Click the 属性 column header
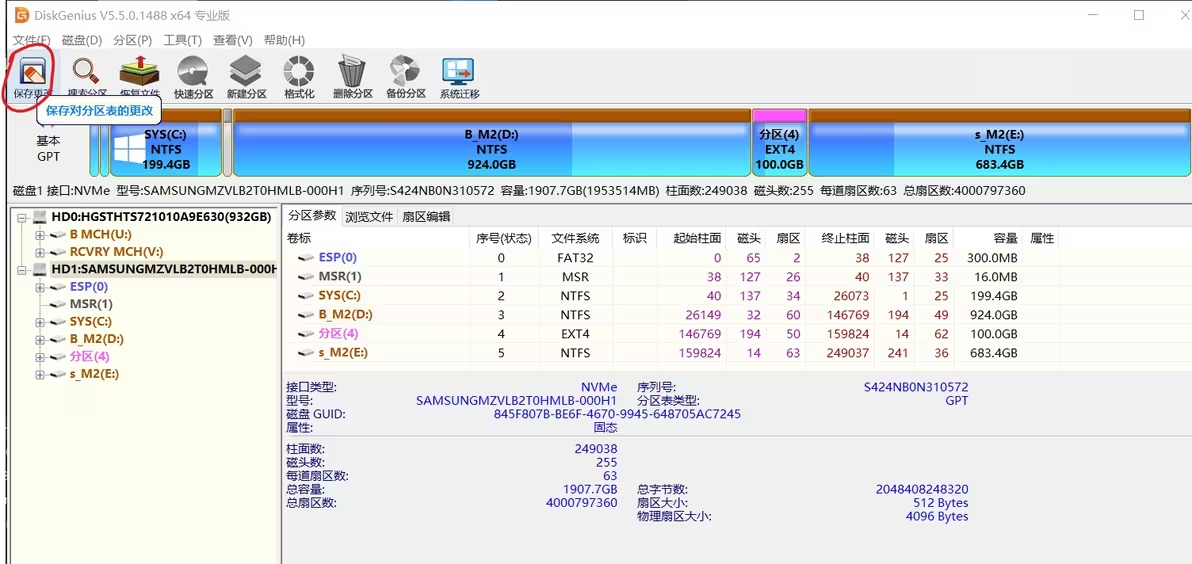This screenshot has height=564, width=1192. coord(1041,238)
